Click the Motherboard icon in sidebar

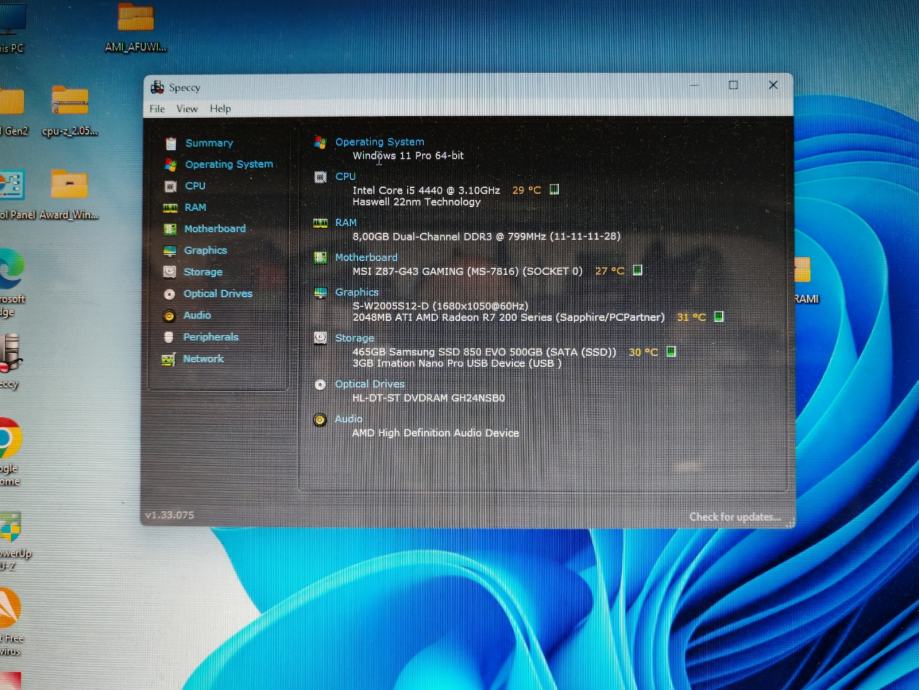click(170, 229)
